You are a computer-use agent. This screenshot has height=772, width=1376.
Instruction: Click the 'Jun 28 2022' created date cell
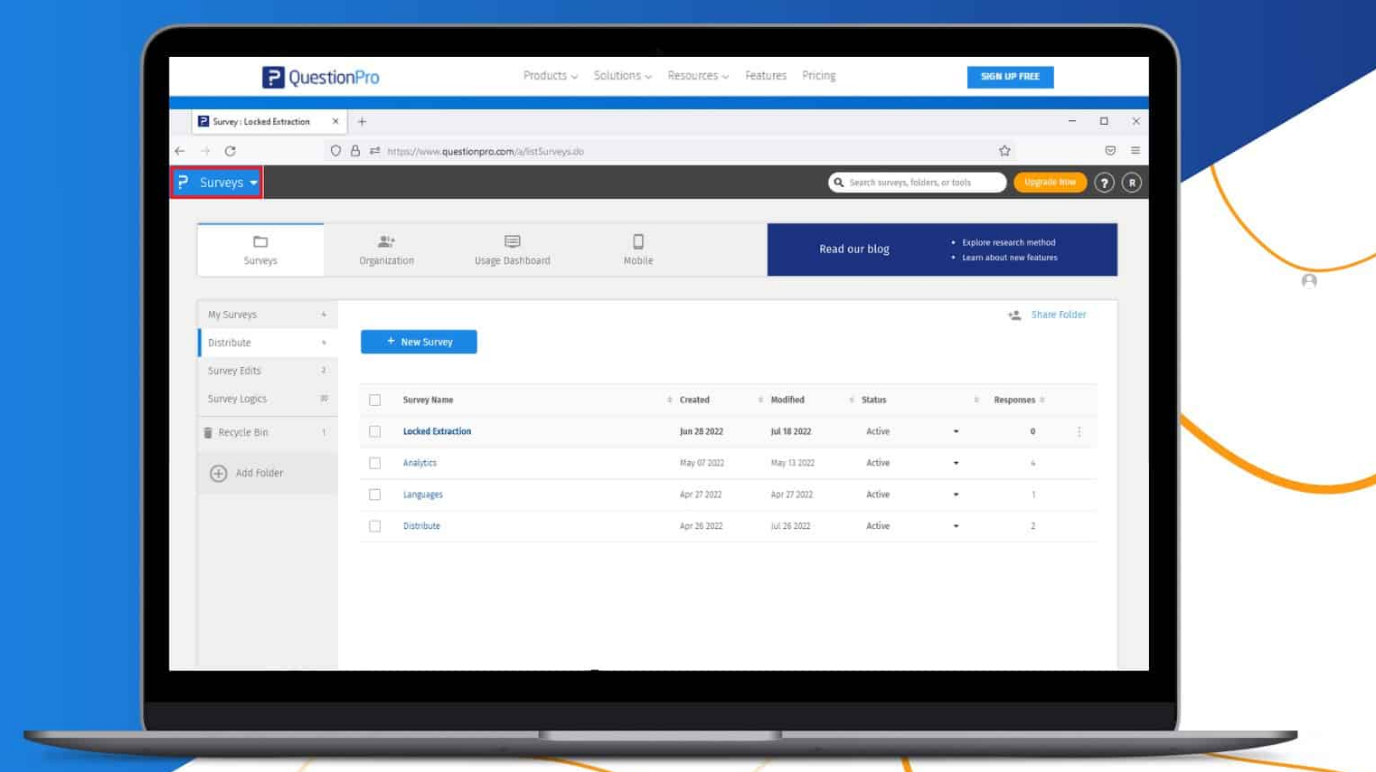pos(701,432)
